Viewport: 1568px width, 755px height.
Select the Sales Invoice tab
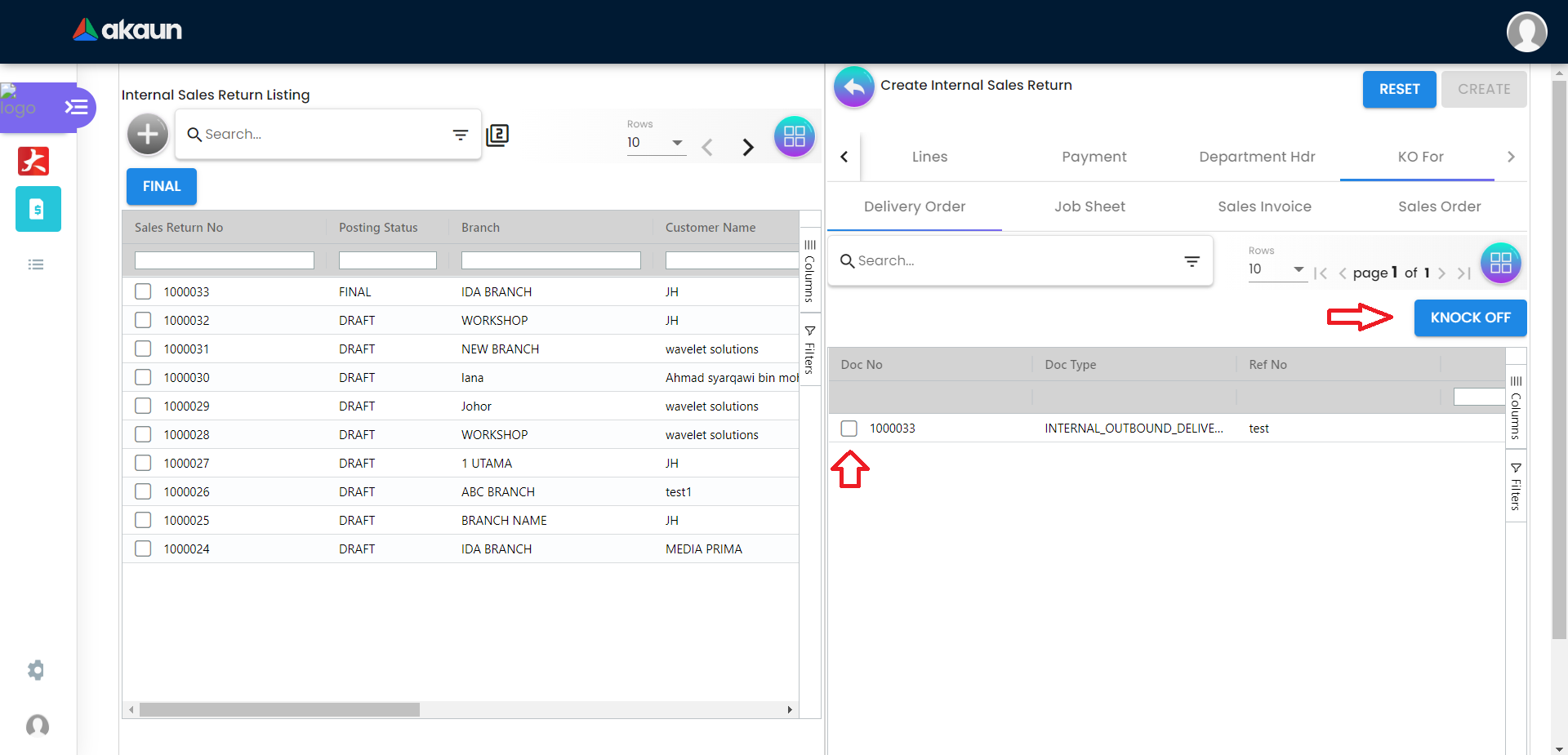click(1263, 207)
